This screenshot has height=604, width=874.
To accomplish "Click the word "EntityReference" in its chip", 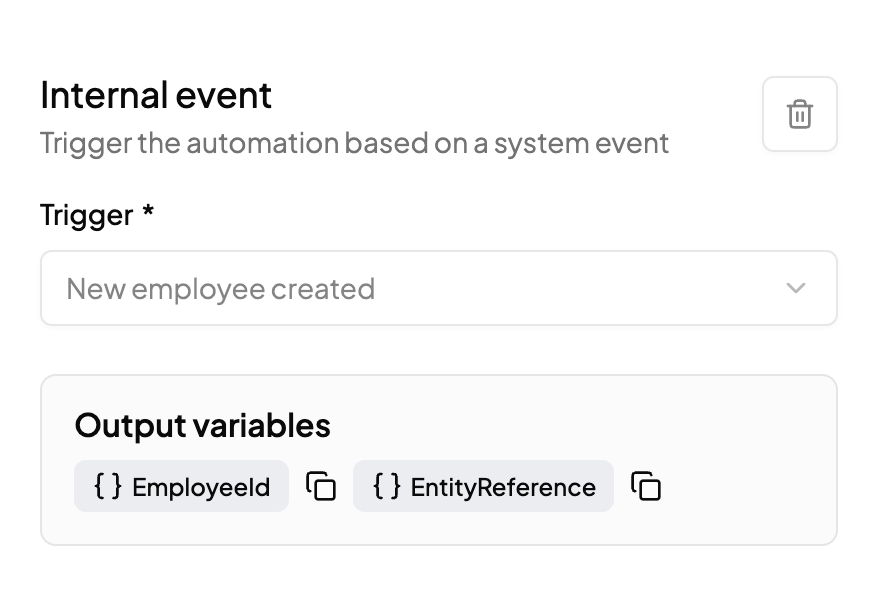I will tap(503, 488).
